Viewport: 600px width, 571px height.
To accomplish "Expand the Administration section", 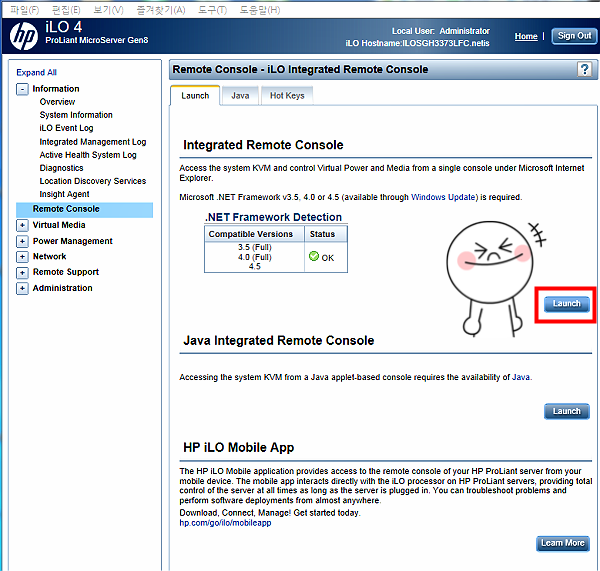I will [22, 288].
